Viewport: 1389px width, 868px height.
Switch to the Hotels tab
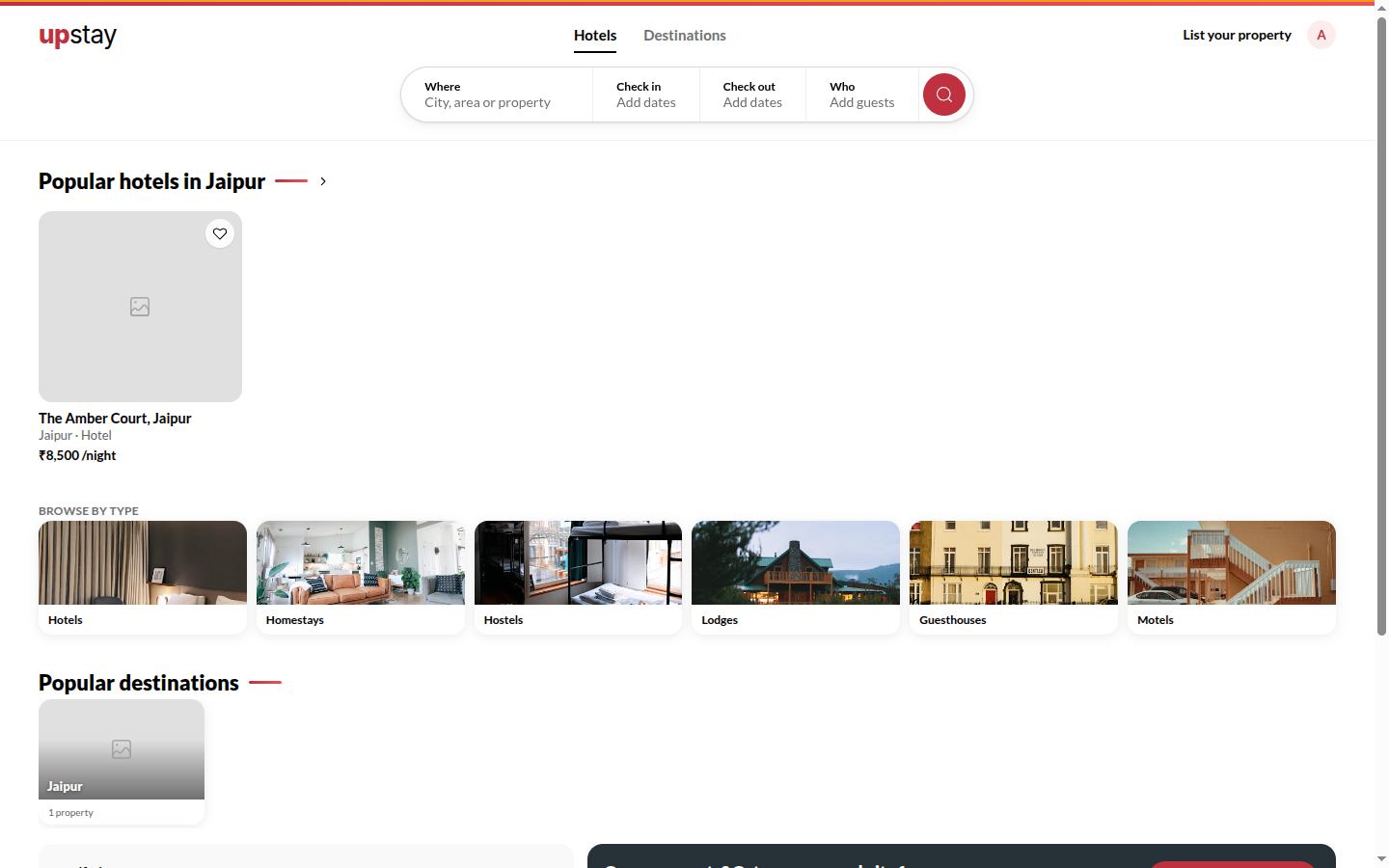click(595, 36)
